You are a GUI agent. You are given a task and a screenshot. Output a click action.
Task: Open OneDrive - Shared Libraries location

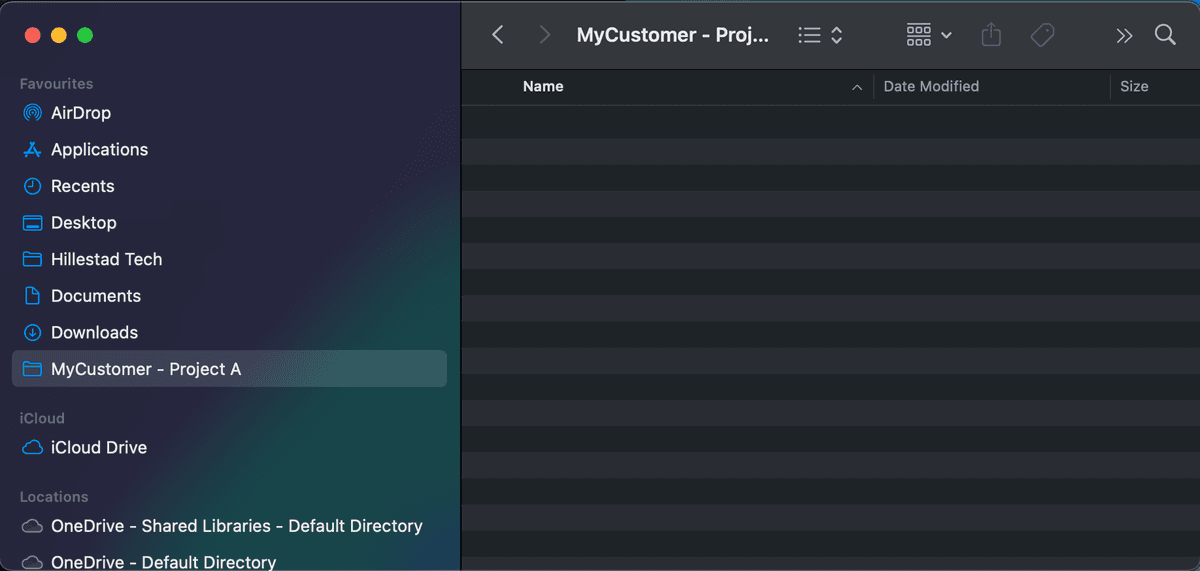tap(236, 526)
